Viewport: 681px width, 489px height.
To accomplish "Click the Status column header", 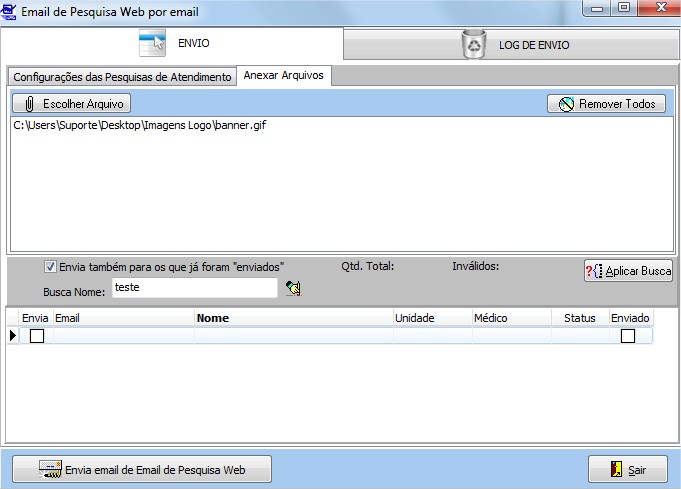I will (x=580, y=318).
